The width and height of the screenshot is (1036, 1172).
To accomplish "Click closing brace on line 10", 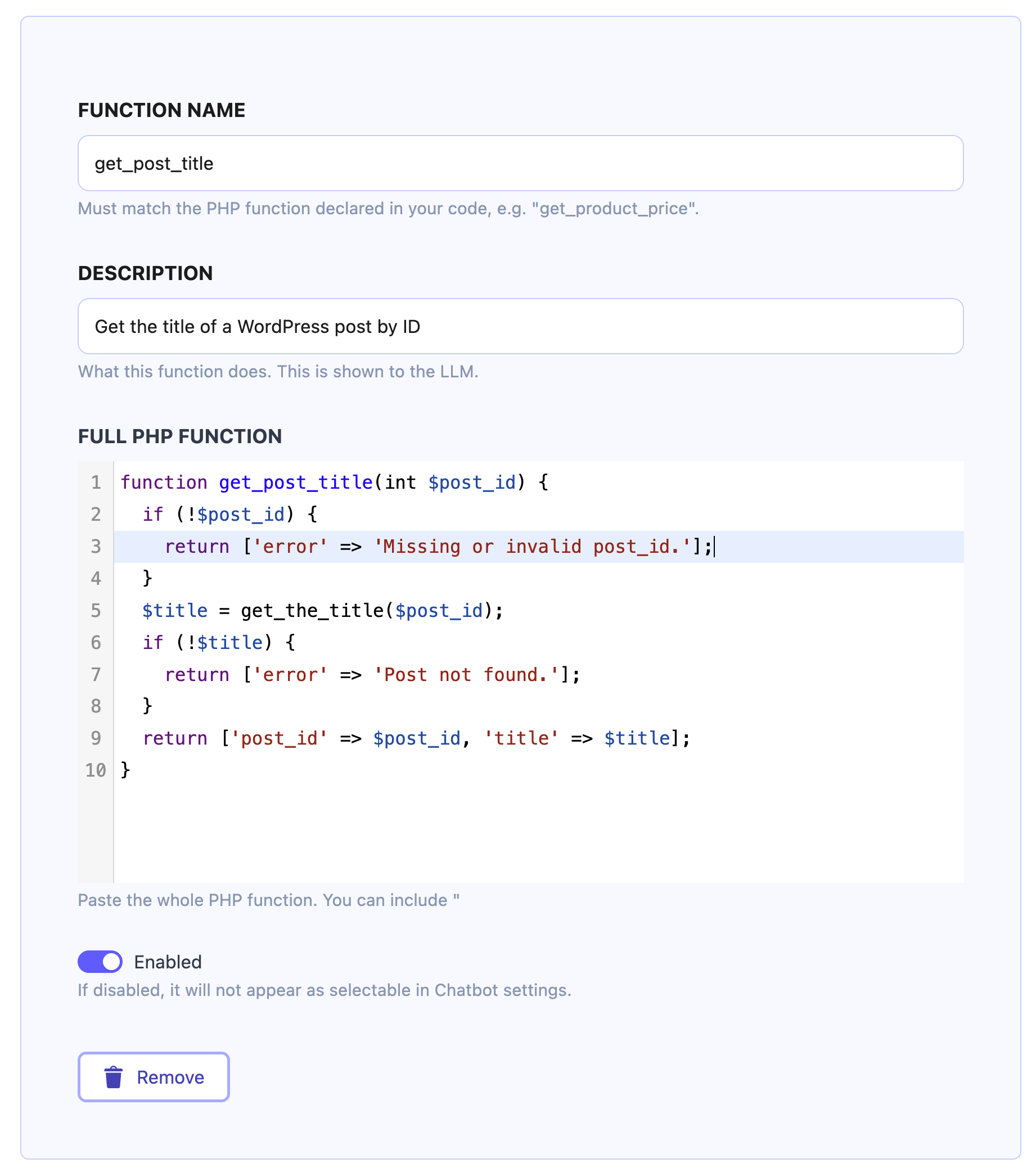I will pos(125,769).
